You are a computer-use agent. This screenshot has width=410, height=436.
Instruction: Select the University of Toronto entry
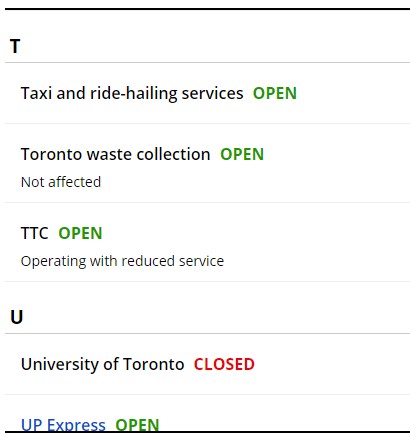tap(103, 364)
